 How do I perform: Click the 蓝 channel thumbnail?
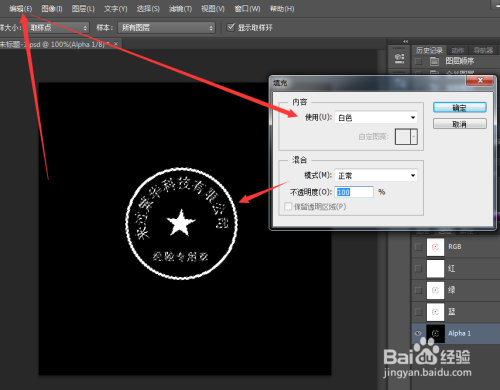(x=435, y=312)
